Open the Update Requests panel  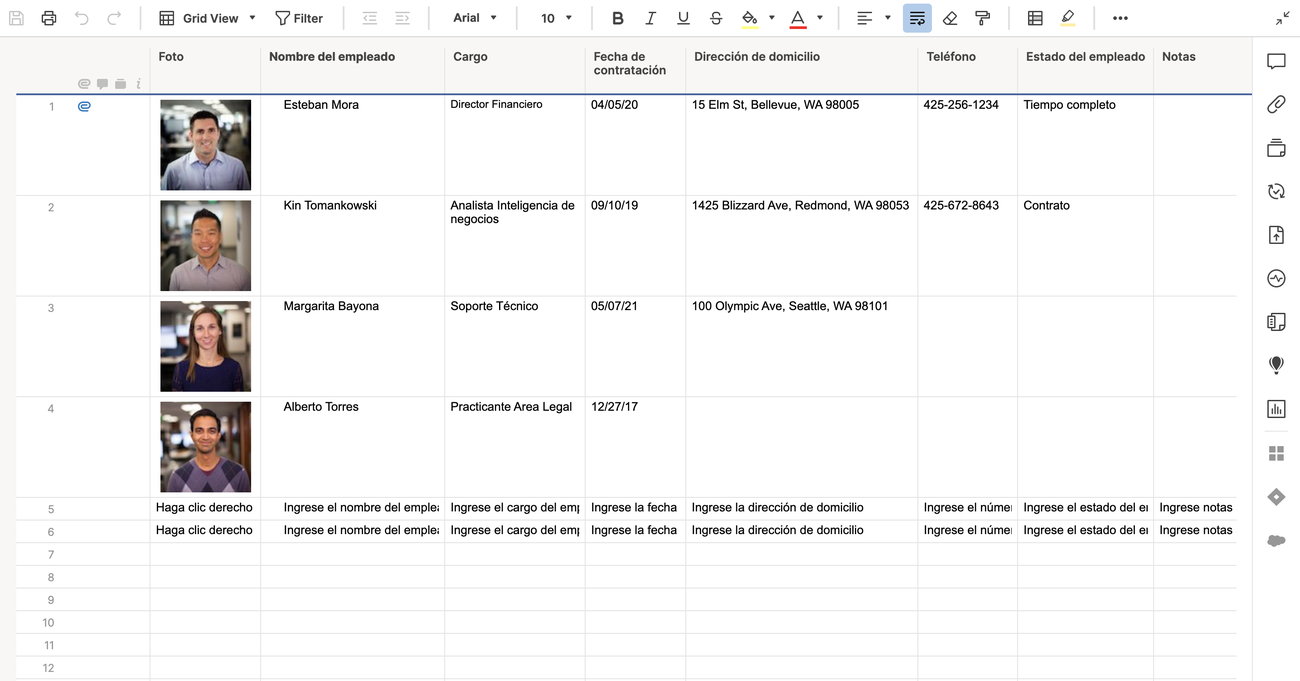click(1276, 190)
